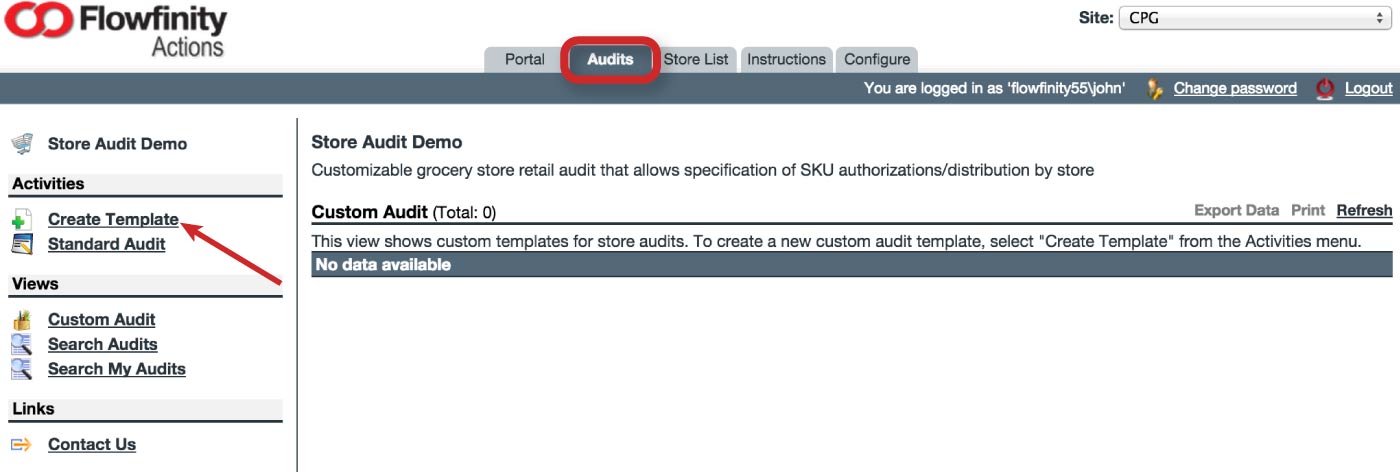Click the keys icon beside Change password

(x=1155, y=89)
